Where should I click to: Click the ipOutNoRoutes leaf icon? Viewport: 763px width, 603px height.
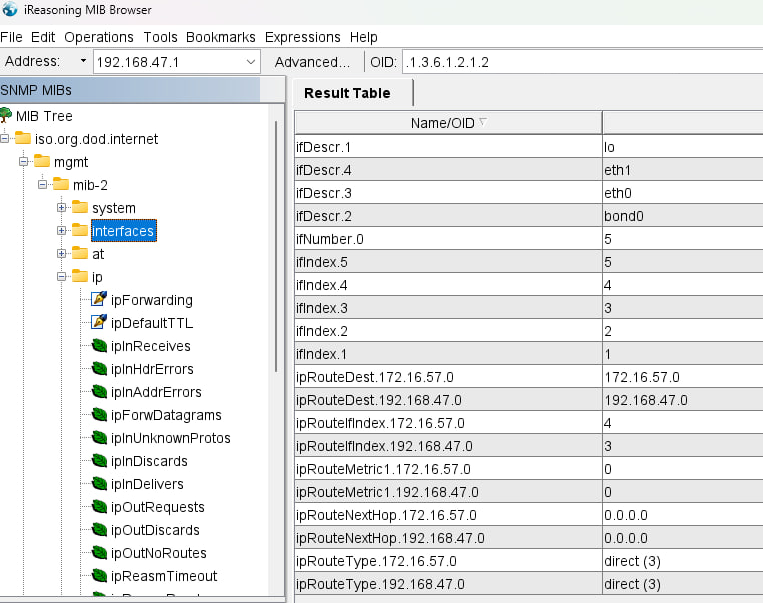point(99,553)
